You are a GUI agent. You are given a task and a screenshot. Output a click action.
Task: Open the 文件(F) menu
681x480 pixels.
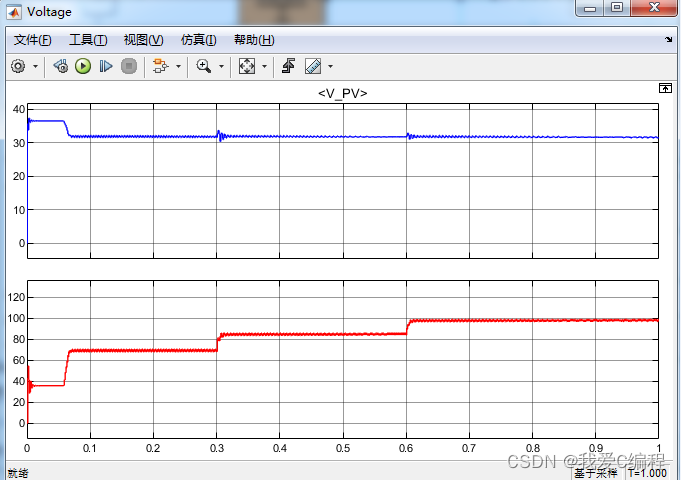pos(33,40)
